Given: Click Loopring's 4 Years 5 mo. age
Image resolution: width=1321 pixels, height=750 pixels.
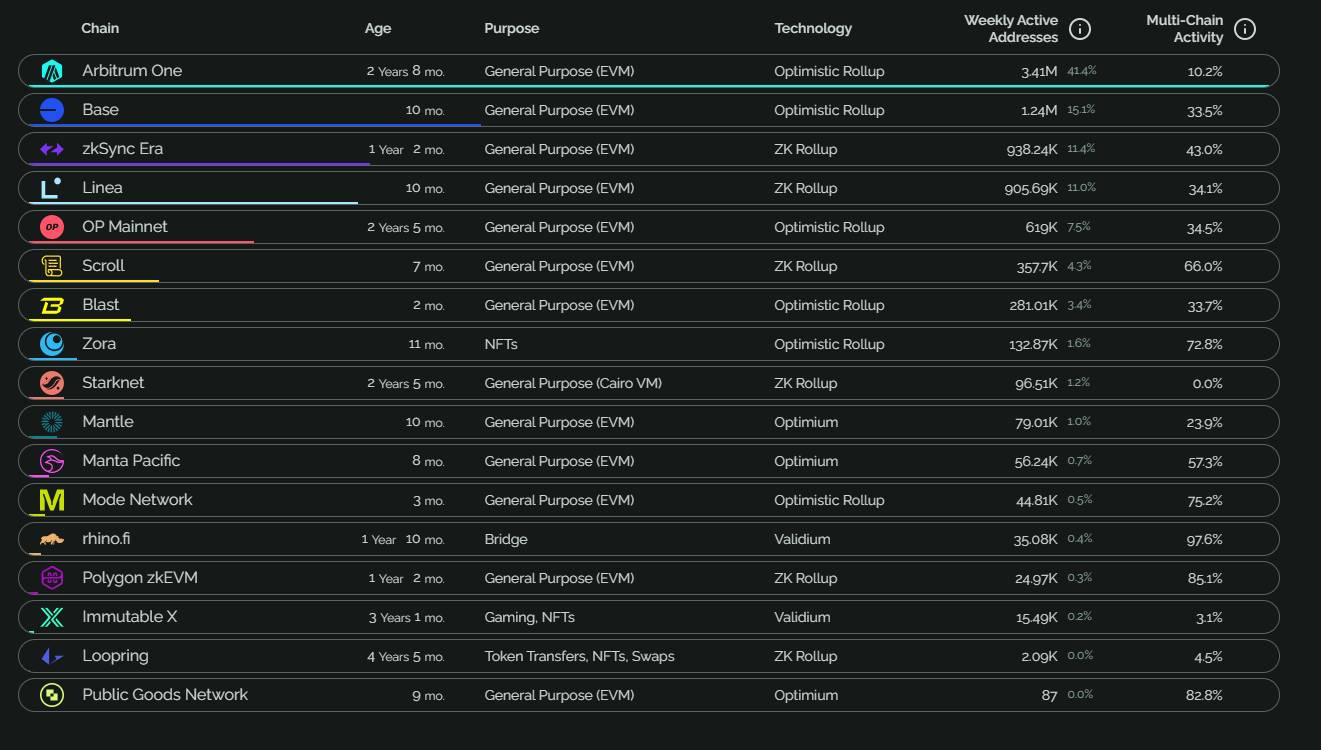Looking at the screenshot, I should [406, 656].
